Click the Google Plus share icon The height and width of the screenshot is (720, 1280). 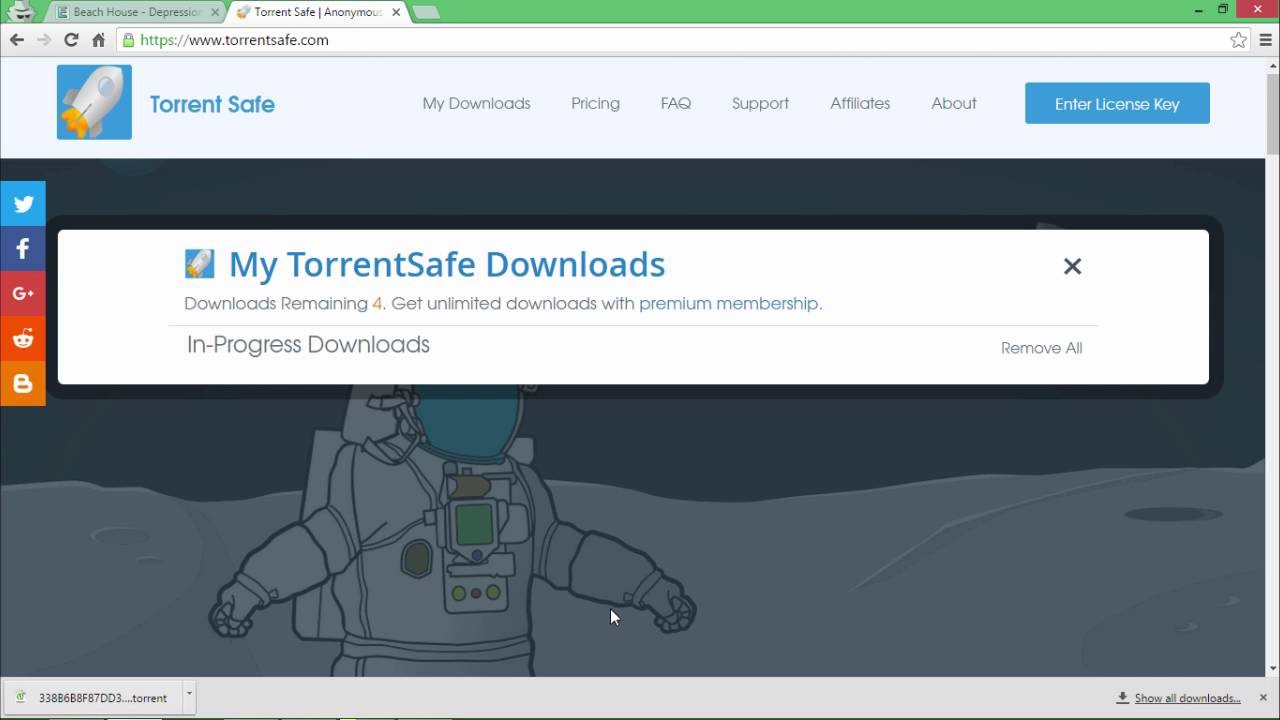[x=23, y=294]
